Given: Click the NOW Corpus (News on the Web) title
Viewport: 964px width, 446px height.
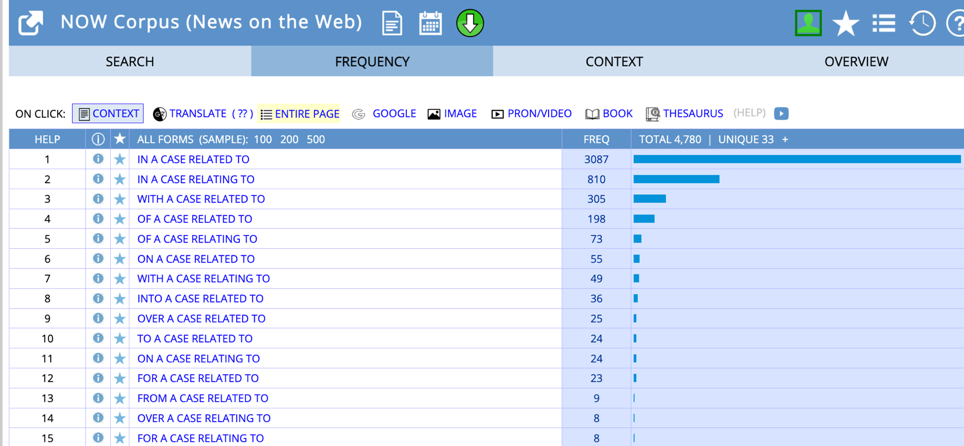Looking at the screenshot, I should tap(211, 23).
